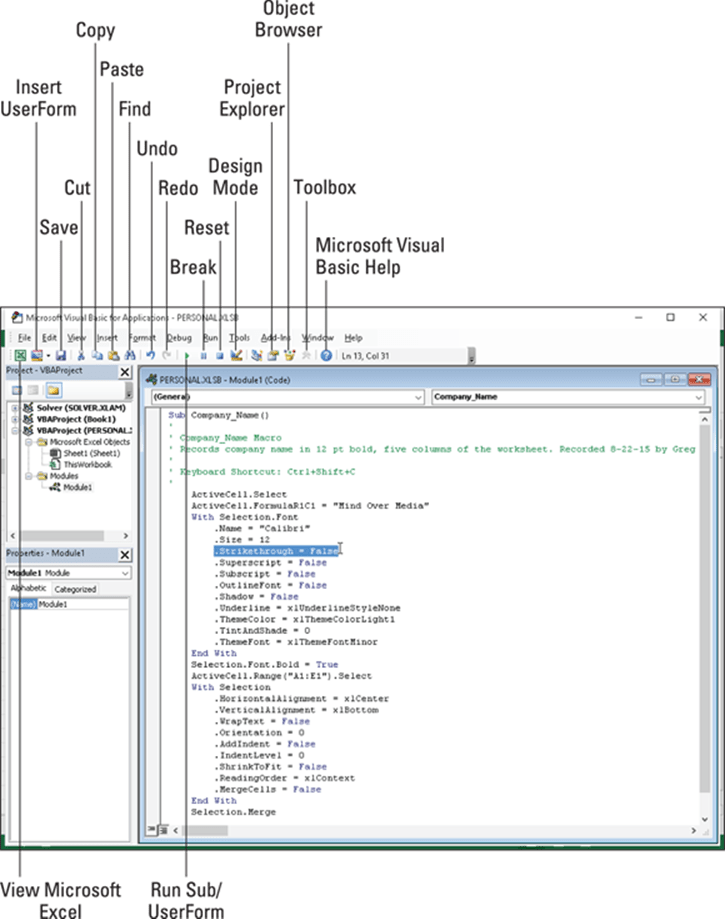Open the Edit menu
Screen dimensions: 725x919
[49, 338]
